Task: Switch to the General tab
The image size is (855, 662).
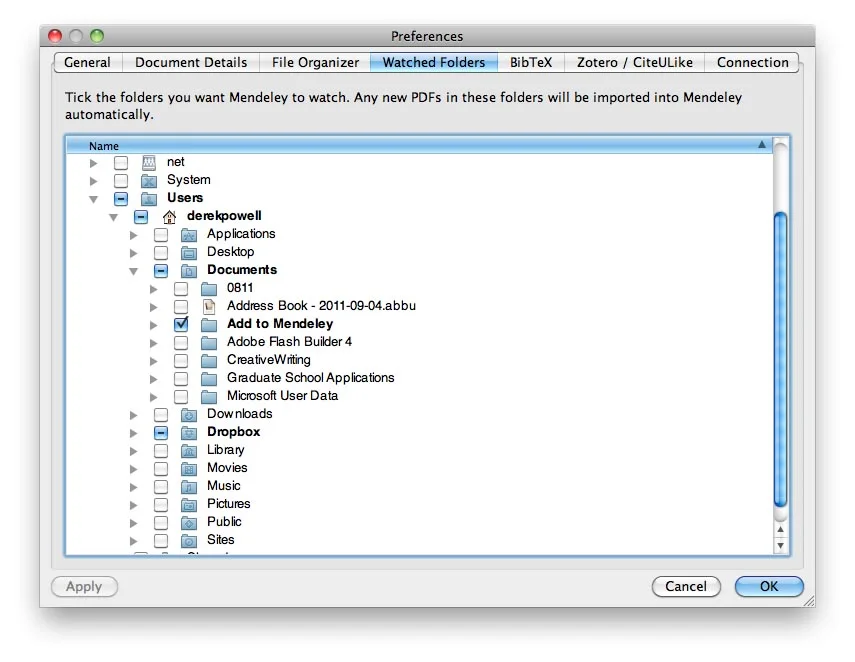Action: pos(88,62)
